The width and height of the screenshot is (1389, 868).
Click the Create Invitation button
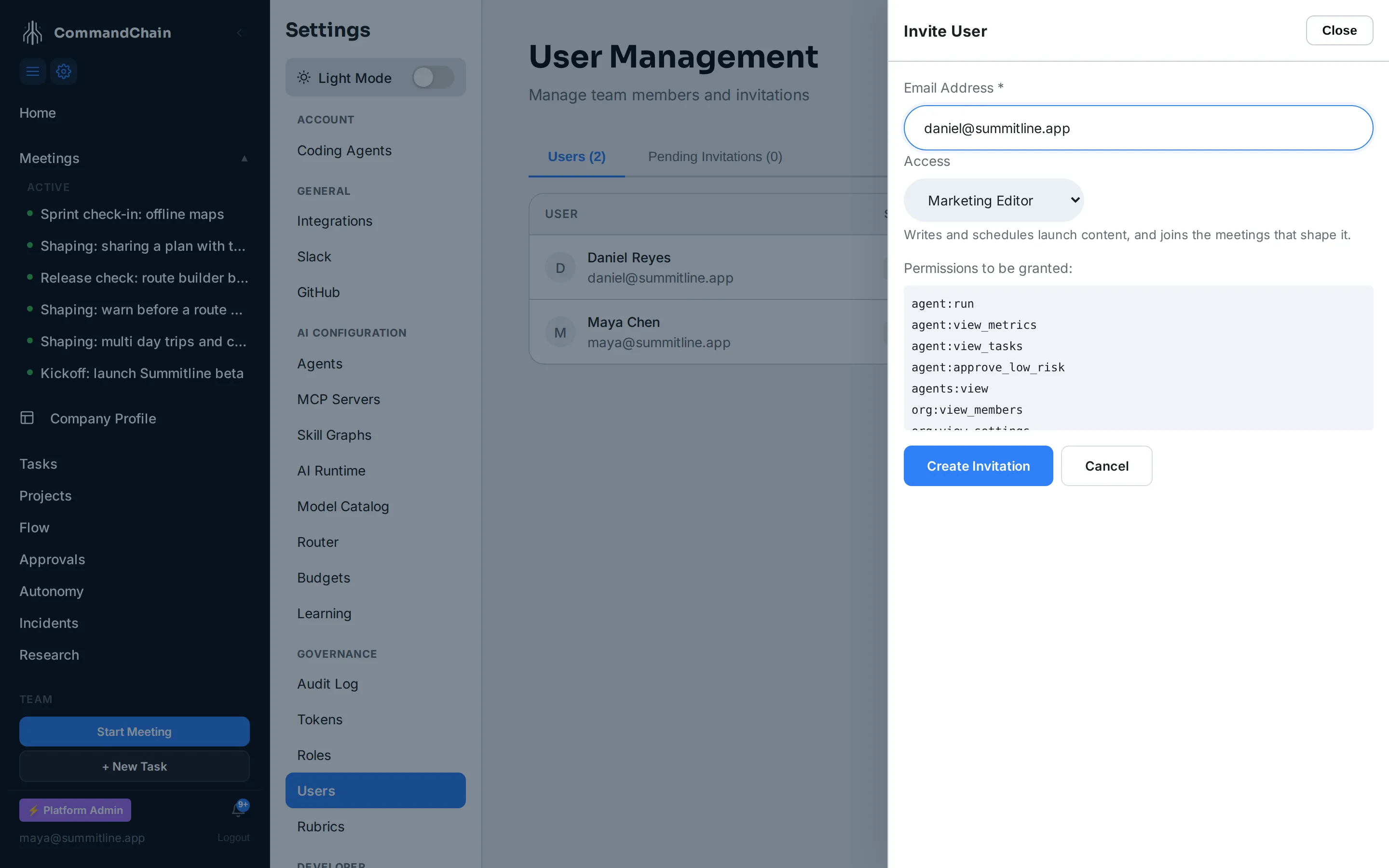pos(978,465)
